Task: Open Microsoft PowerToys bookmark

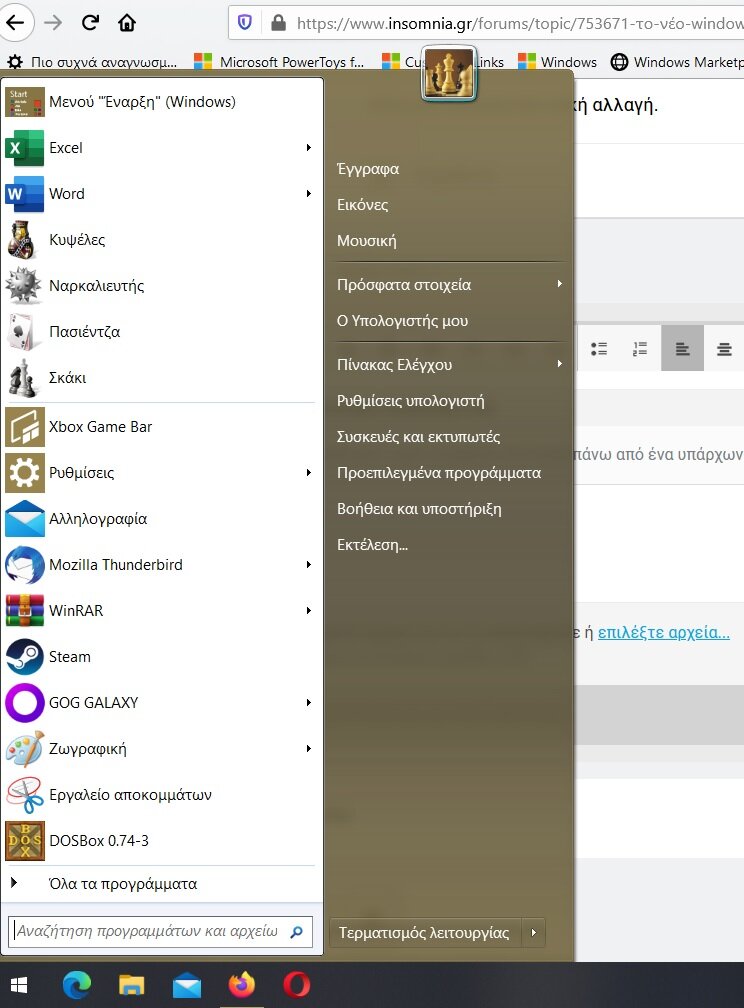Action: click(x=279, y=62)
